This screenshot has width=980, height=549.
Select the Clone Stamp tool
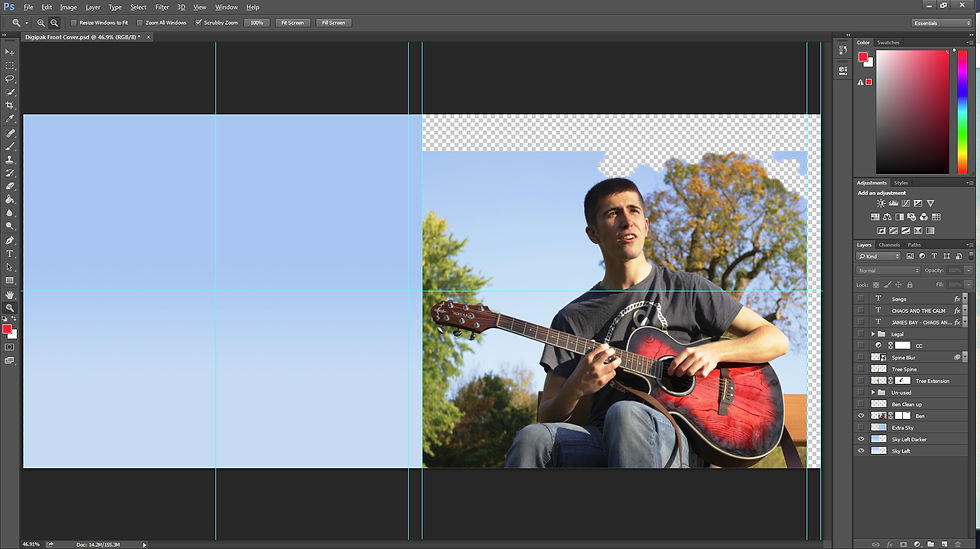(9, 159)
